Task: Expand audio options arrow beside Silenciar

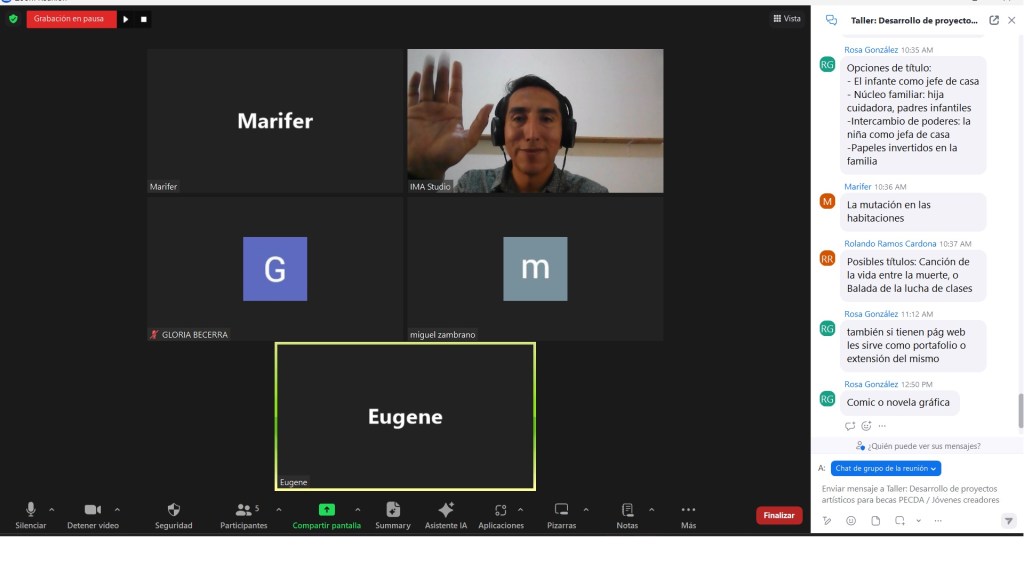Action: pos(52,509)
